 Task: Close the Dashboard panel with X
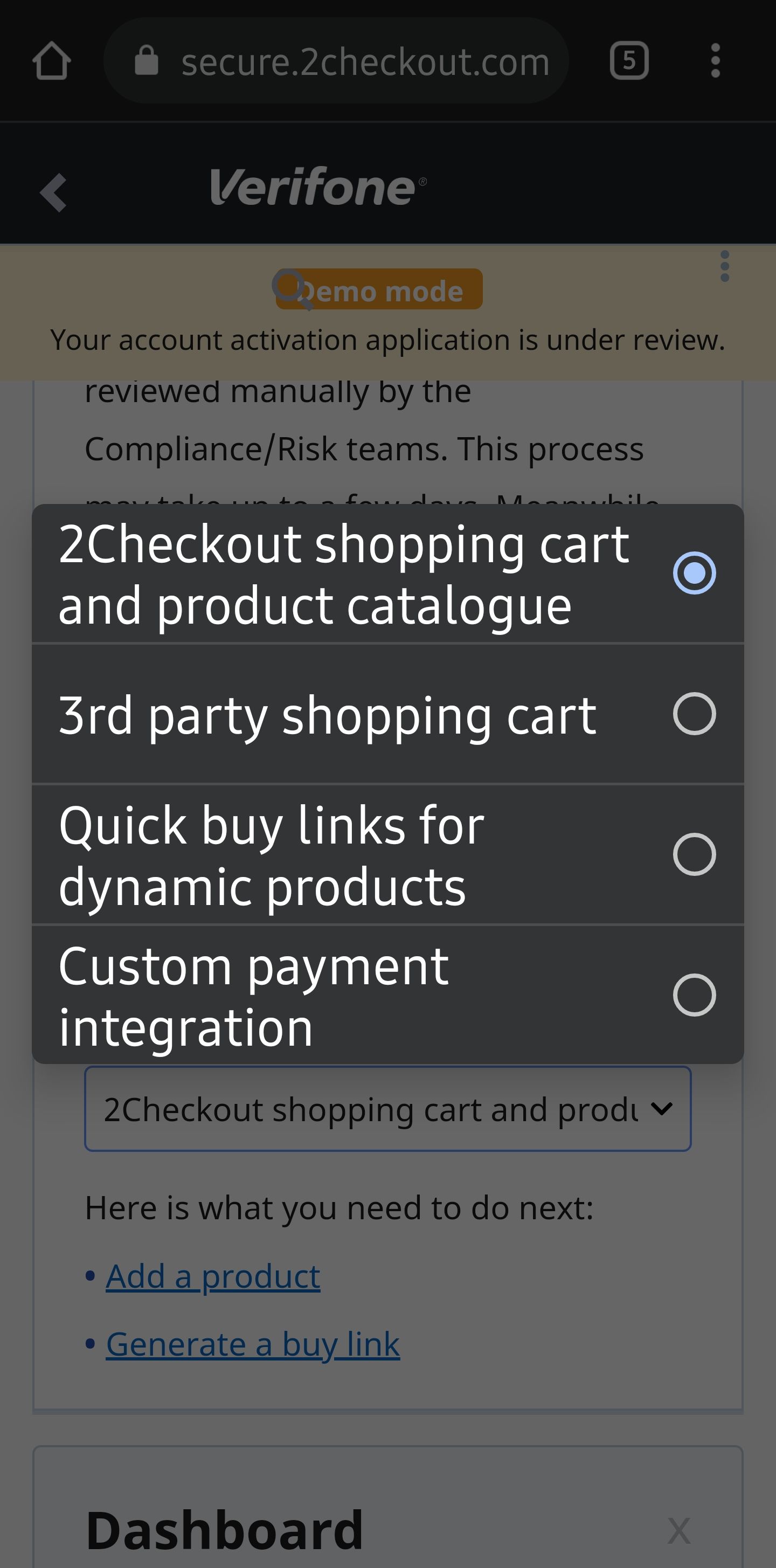(x=678, y=1530)
